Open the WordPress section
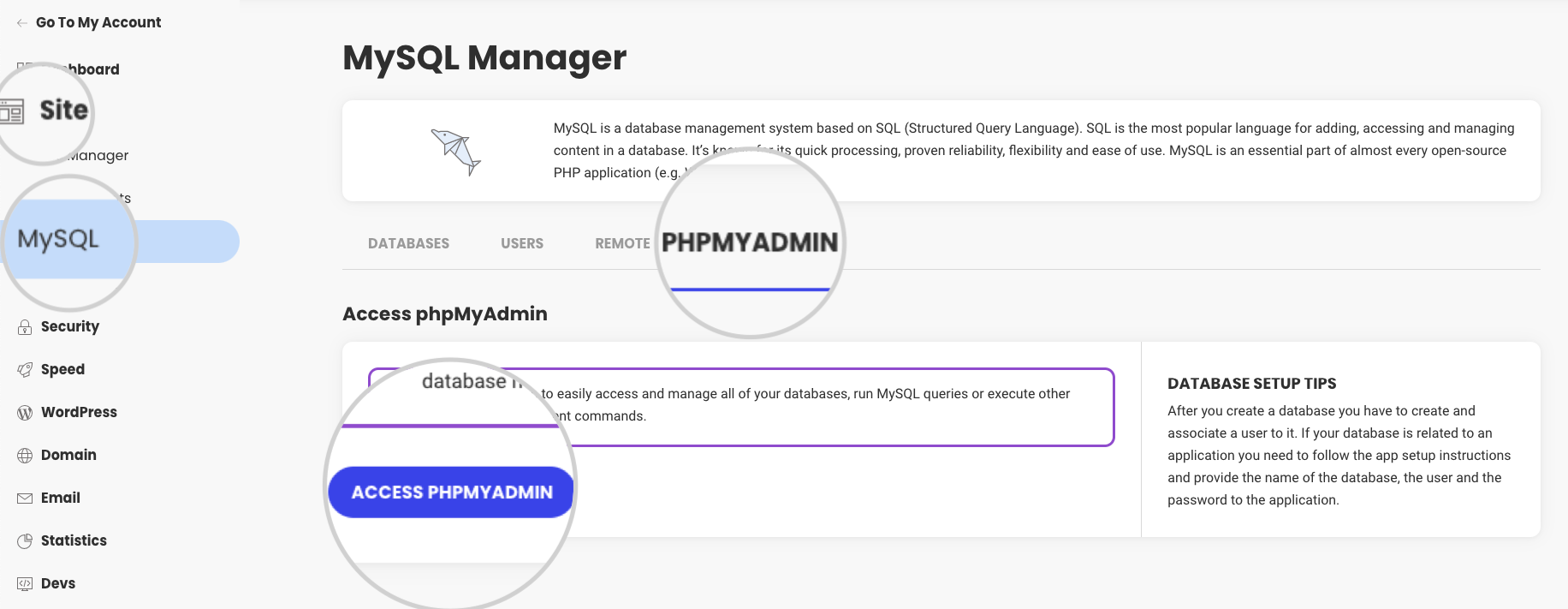Screen dimensions: 1568x609 79,412
